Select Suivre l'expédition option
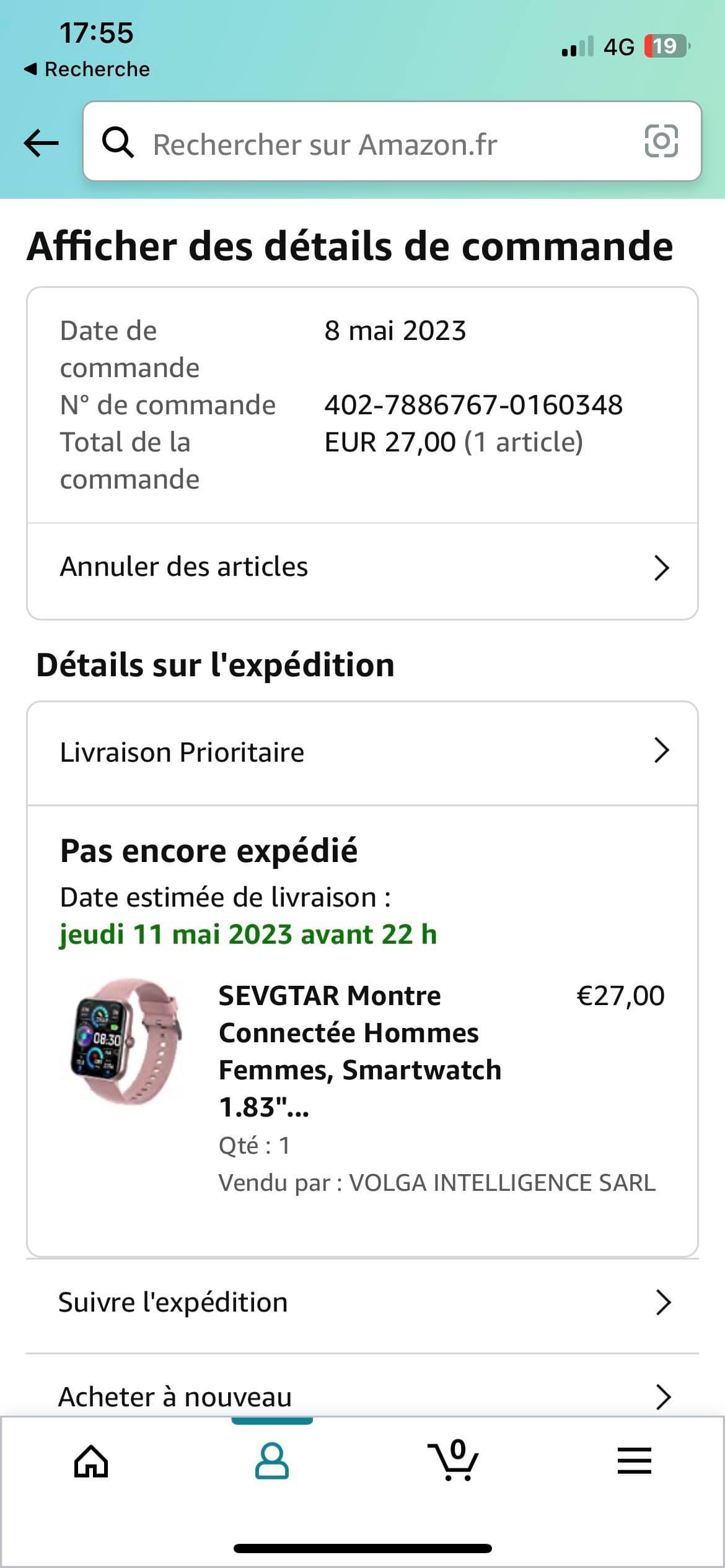 tap(173, 1302)
